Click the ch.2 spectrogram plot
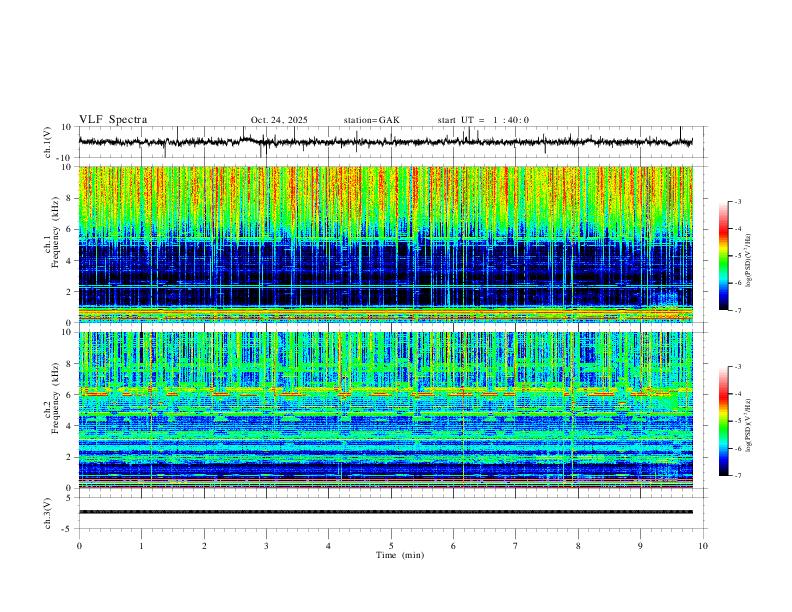 click(x=385, y=410)
